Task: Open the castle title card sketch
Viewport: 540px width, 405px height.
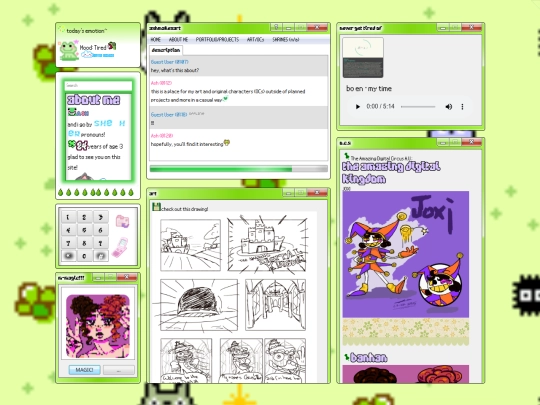Action: pyautogui.click(x=268, y=244)
